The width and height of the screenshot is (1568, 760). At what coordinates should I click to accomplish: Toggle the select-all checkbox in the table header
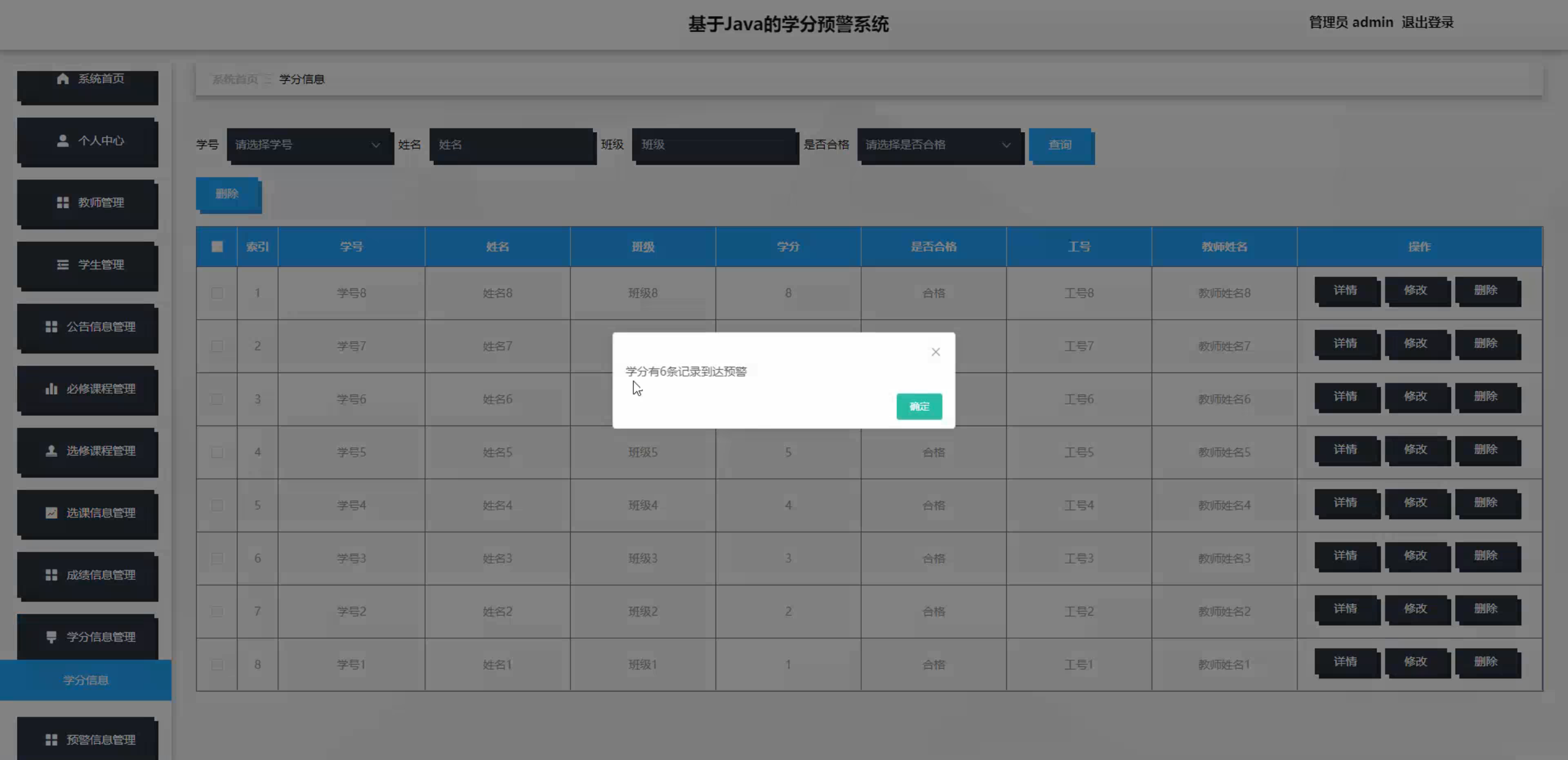click(x=217, y=247)
